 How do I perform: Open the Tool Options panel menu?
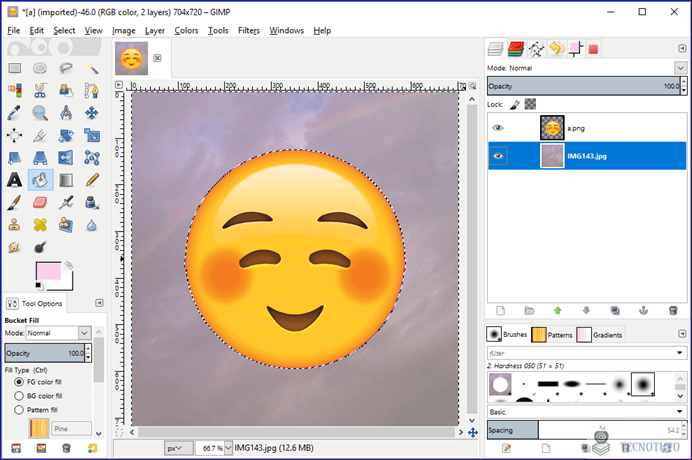tap(99, 303)
